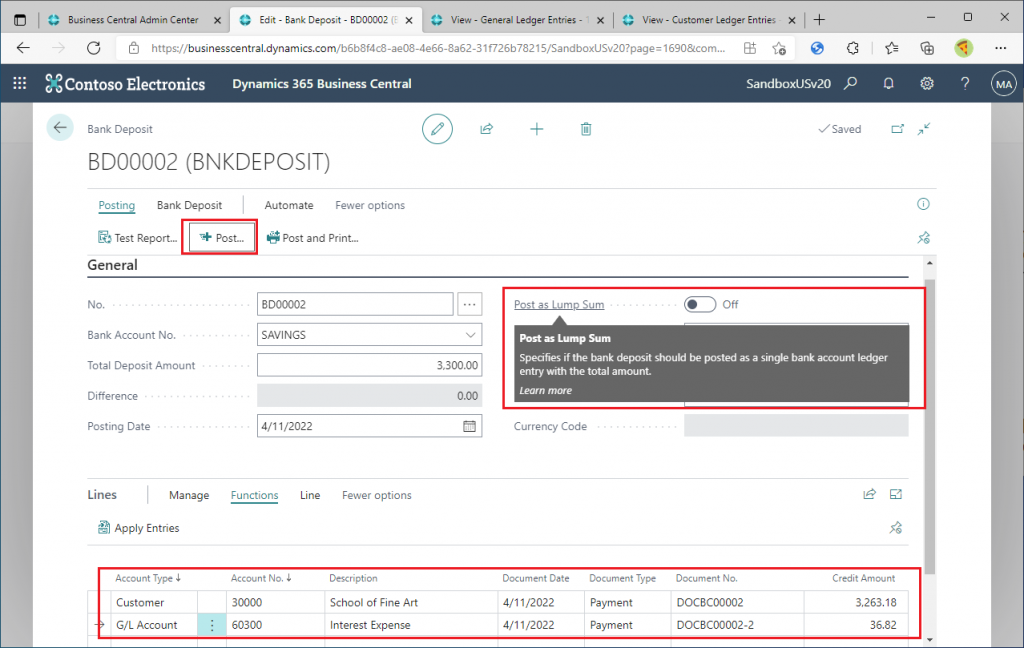Image resolution: width=1024 pixels, height=648 pixels.
Task: Show the FactBox information icon
Action: tap(923, 204)
